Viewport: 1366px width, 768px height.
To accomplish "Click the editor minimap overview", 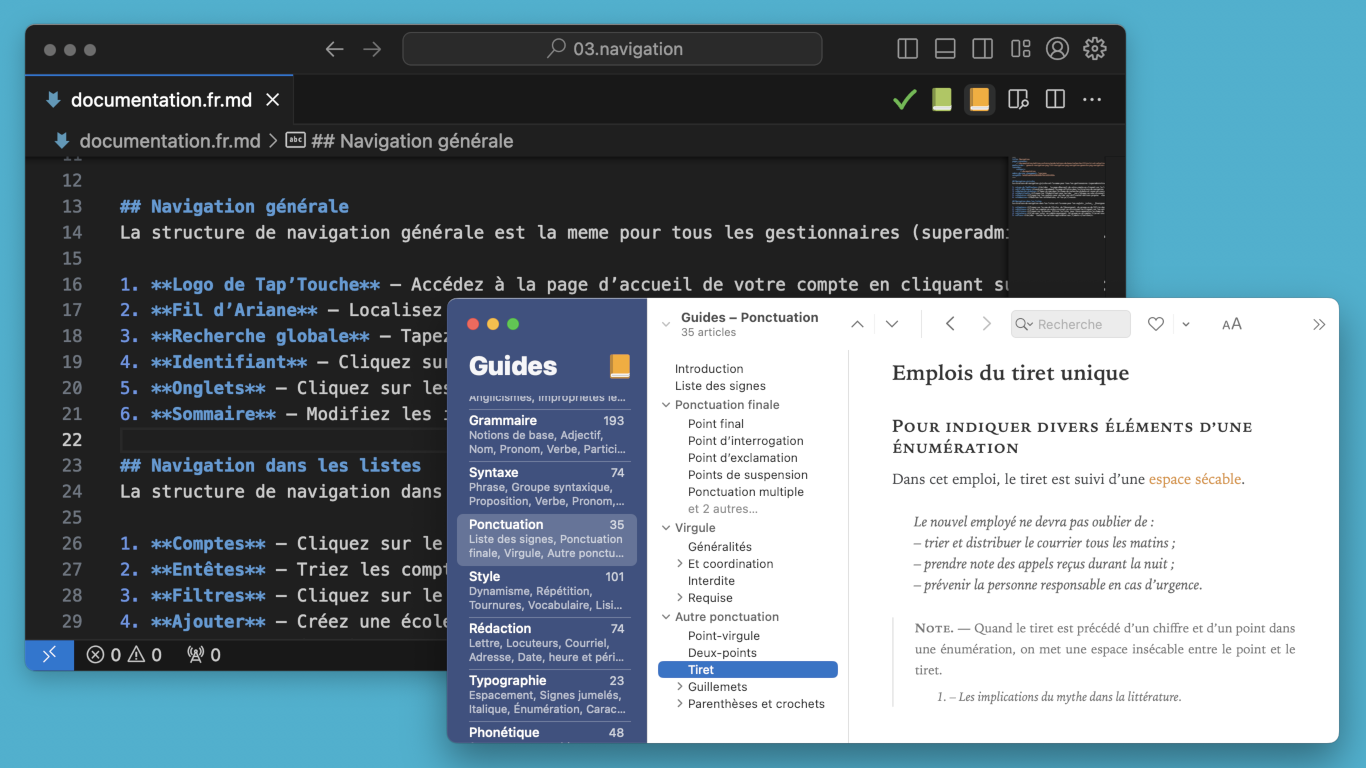I will 1056,190.
